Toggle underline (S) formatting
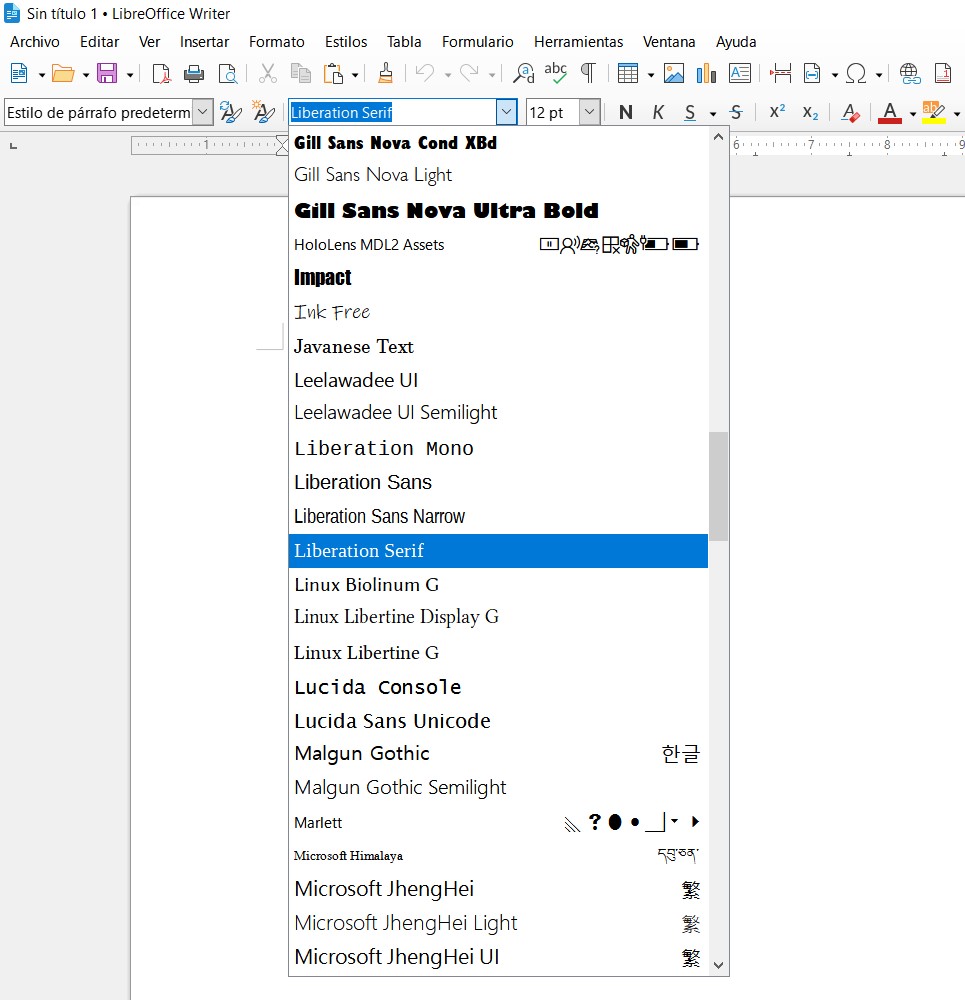 point(689,113)
